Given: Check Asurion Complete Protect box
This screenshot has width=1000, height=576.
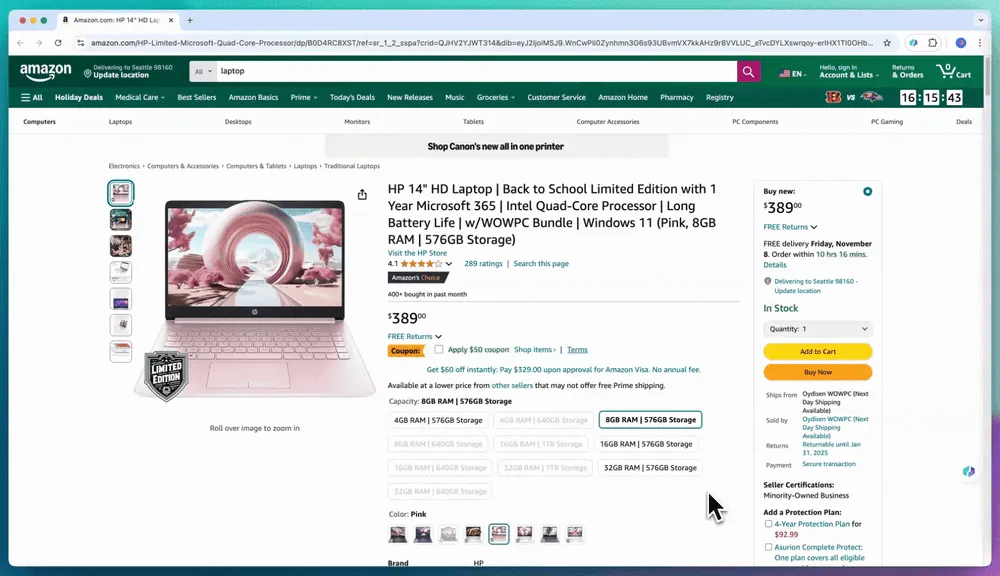Looking at the screenshot, I should pyautogui.click(x=768, y=547).
